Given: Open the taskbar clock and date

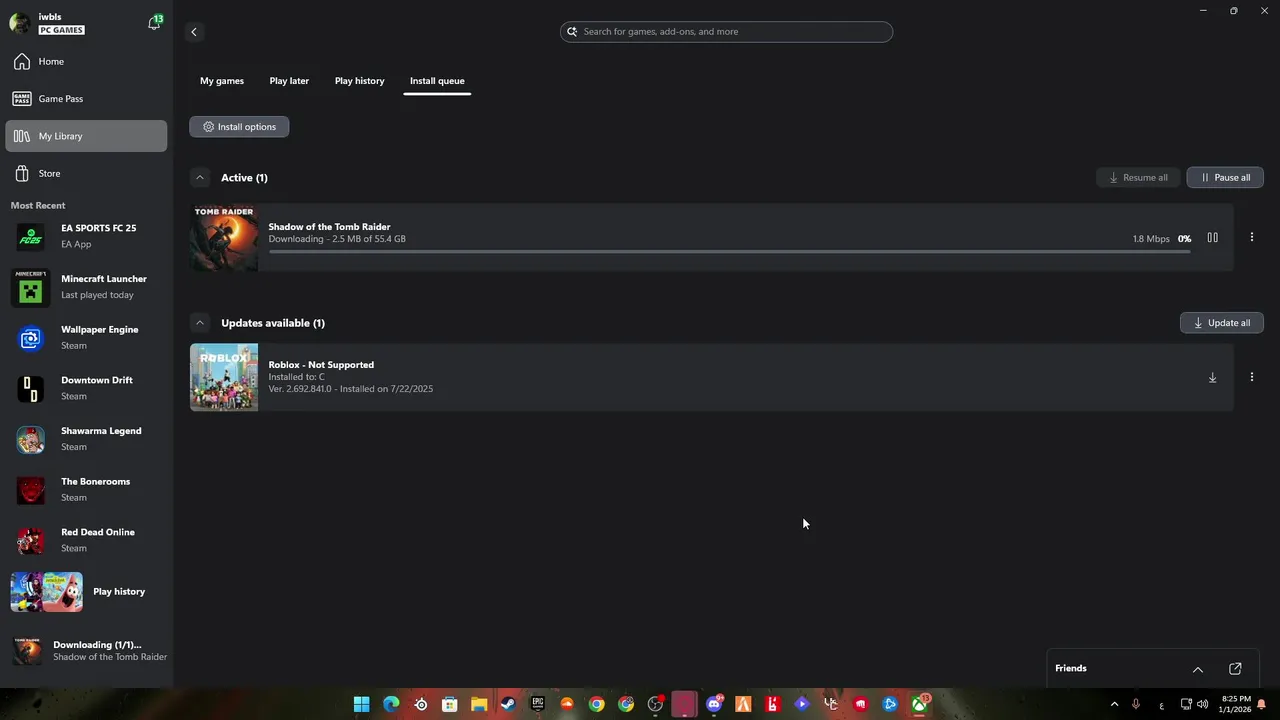Looking at the screenshot, I should [1234, 705].
